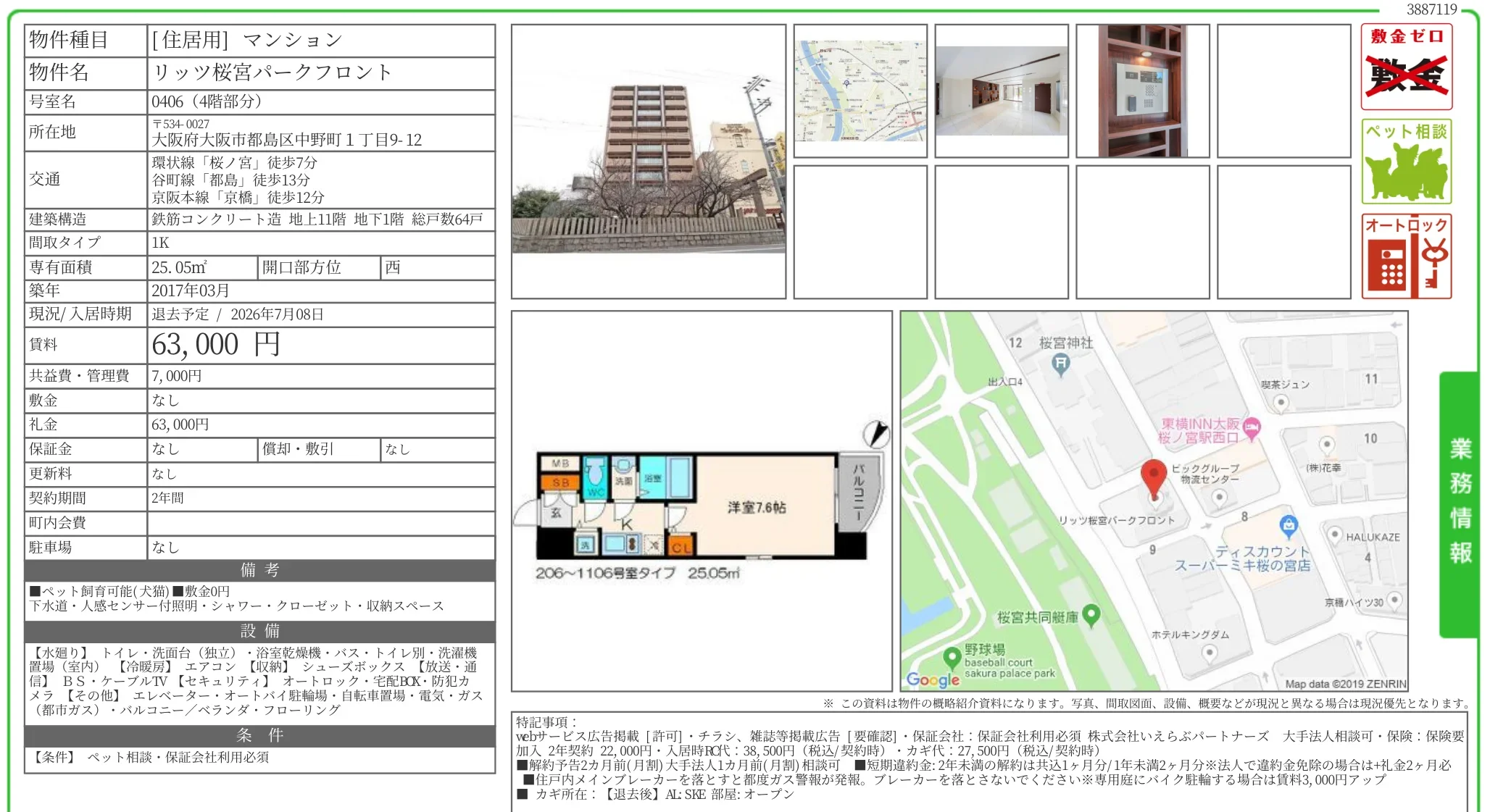The height and width of the screenshot is (812, 1490).
Task: Click the オートロック badge icon
Action: [x=1406, y=256]
